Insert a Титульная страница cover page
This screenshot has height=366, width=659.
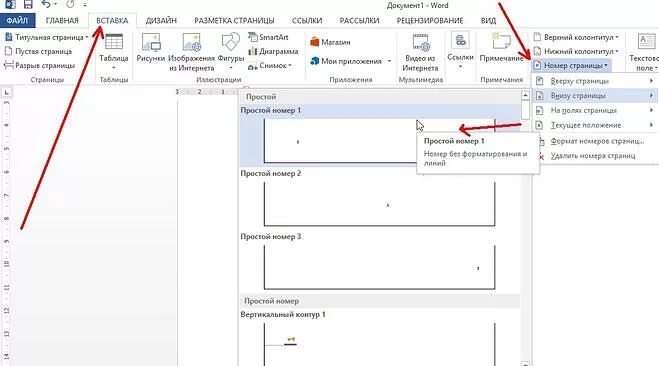(x=46, y=37)
